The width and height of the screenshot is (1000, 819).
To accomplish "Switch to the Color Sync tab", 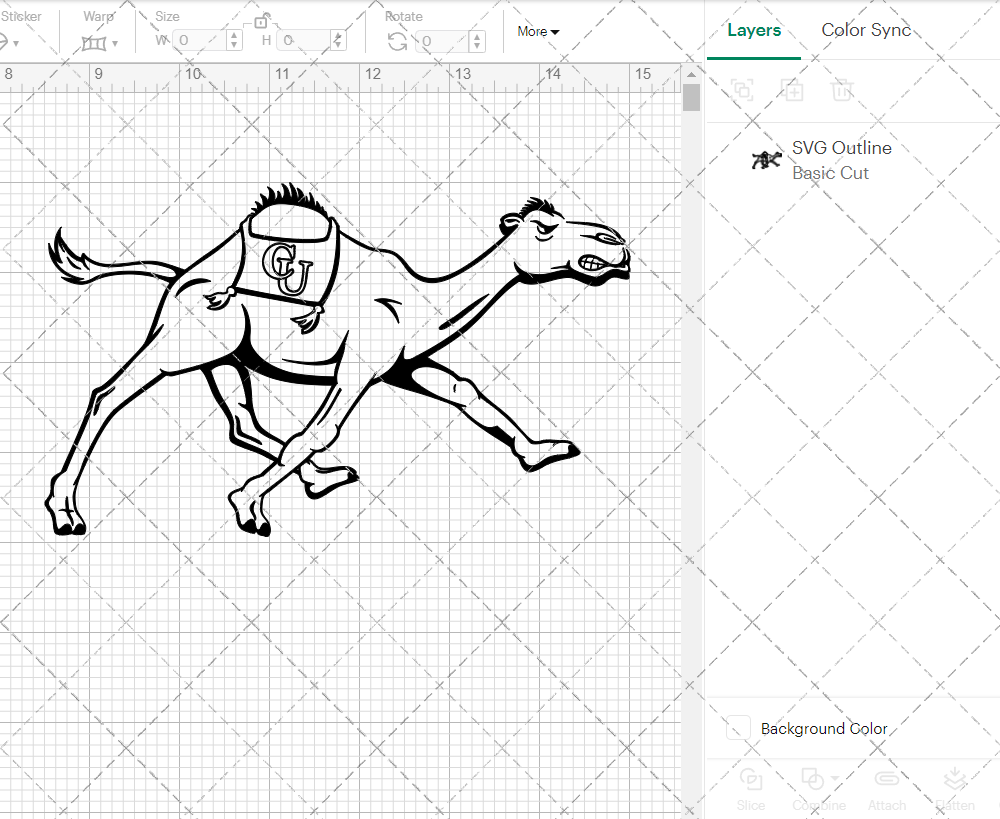I will pos(866,30).
